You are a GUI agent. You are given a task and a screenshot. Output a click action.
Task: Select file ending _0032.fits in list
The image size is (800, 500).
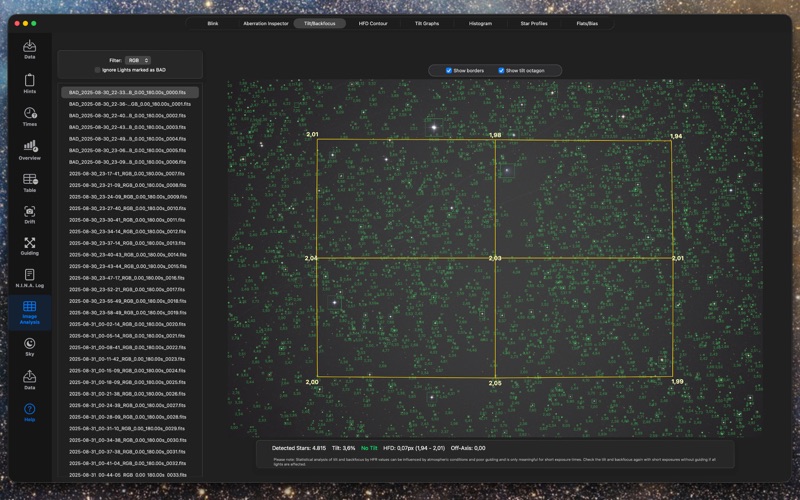coord(130,463)
